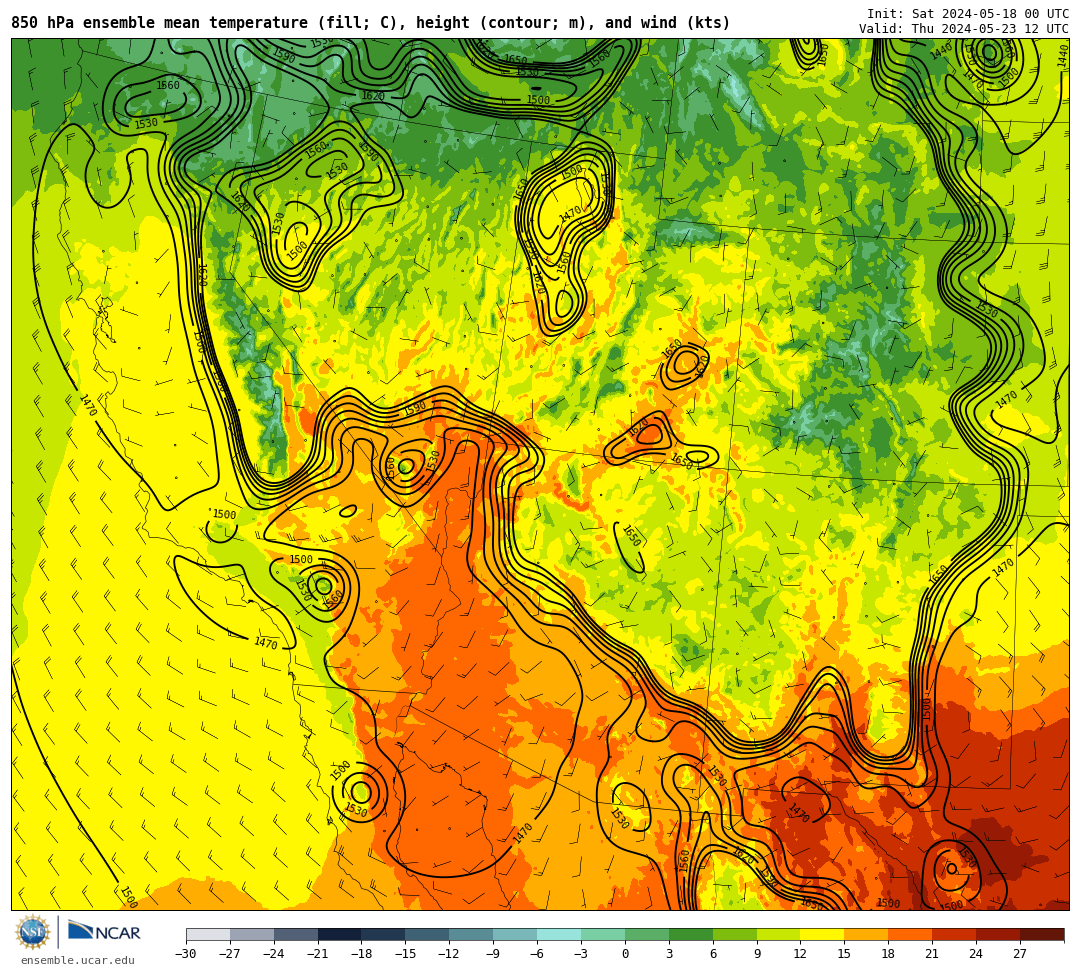
Task: Open the ensemble.ucar.edu link text
Action: click(78, 960)
